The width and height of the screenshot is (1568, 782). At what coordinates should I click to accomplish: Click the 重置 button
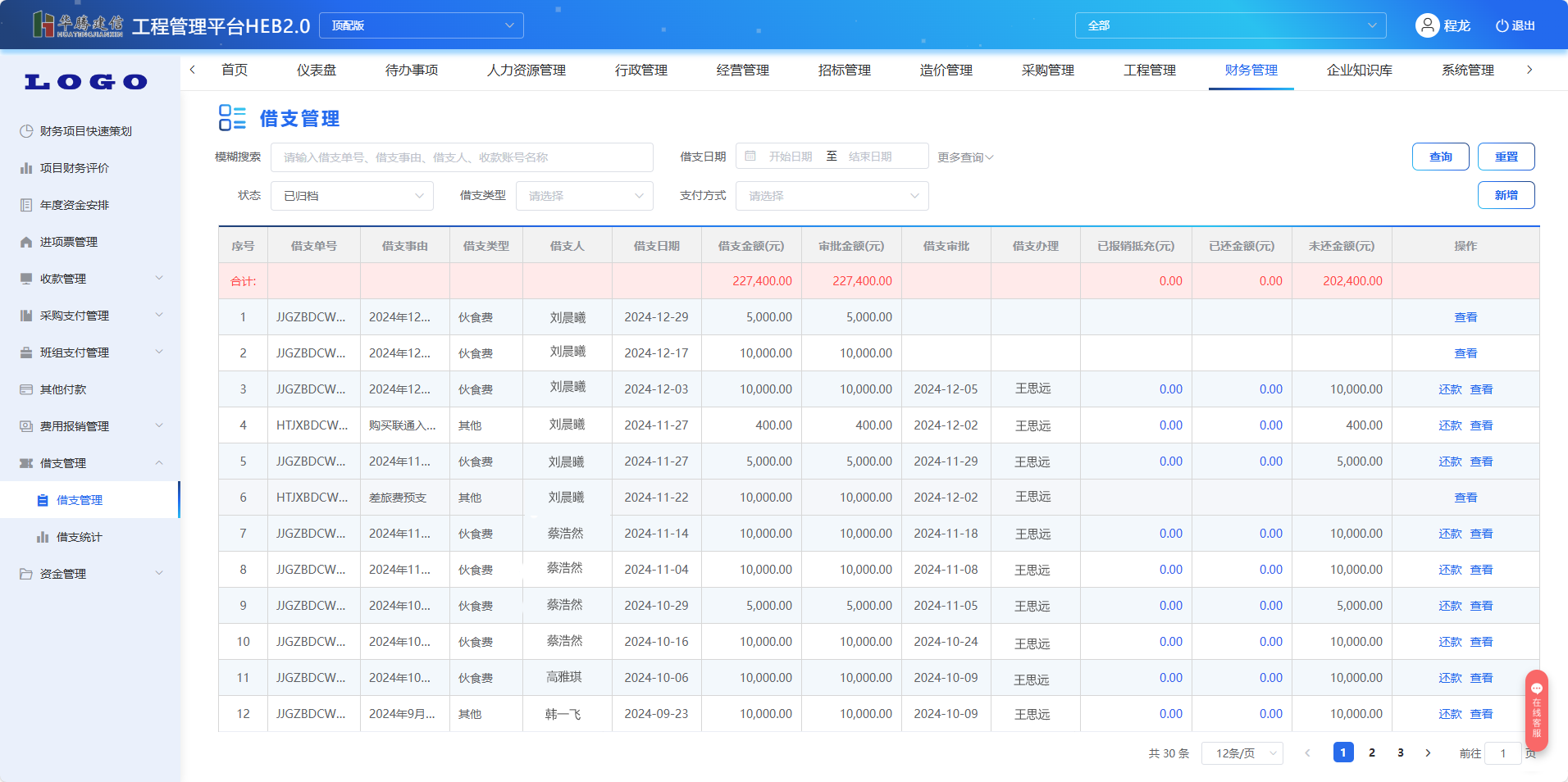1506,157
